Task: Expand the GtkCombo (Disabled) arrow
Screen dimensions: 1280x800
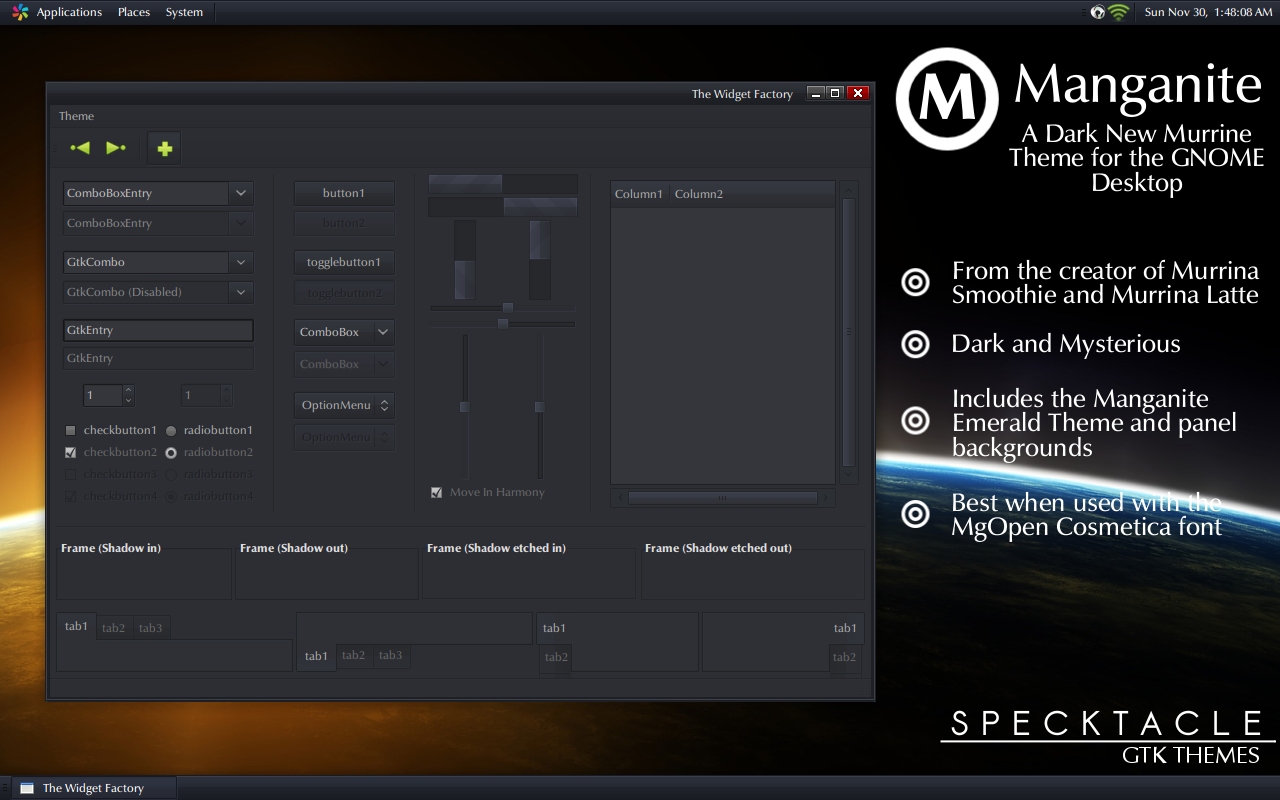Action: (241, 292)
